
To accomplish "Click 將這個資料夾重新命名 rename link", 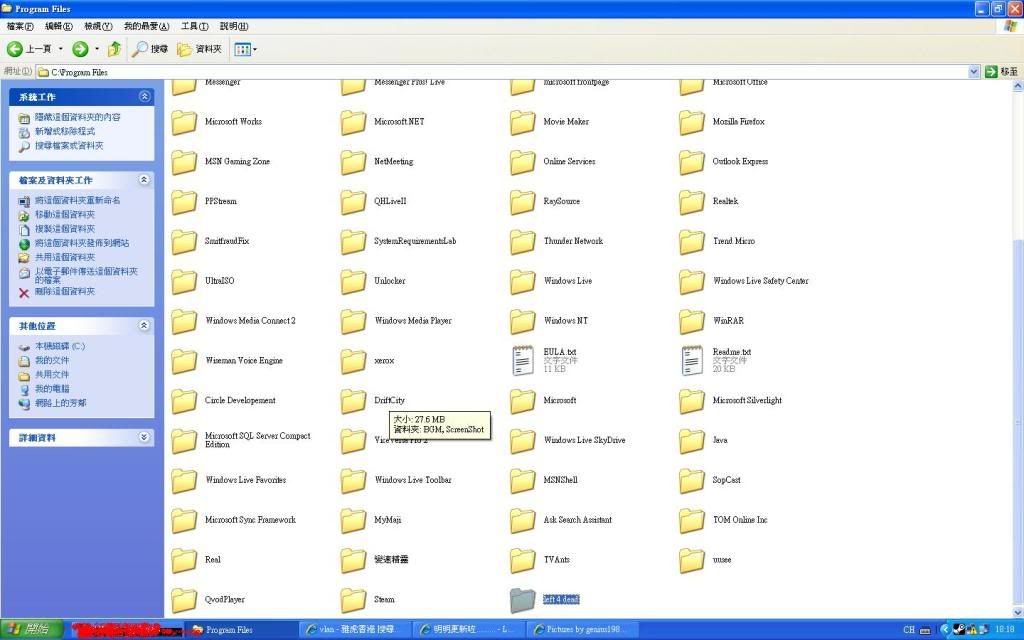I will click(76, 201).
